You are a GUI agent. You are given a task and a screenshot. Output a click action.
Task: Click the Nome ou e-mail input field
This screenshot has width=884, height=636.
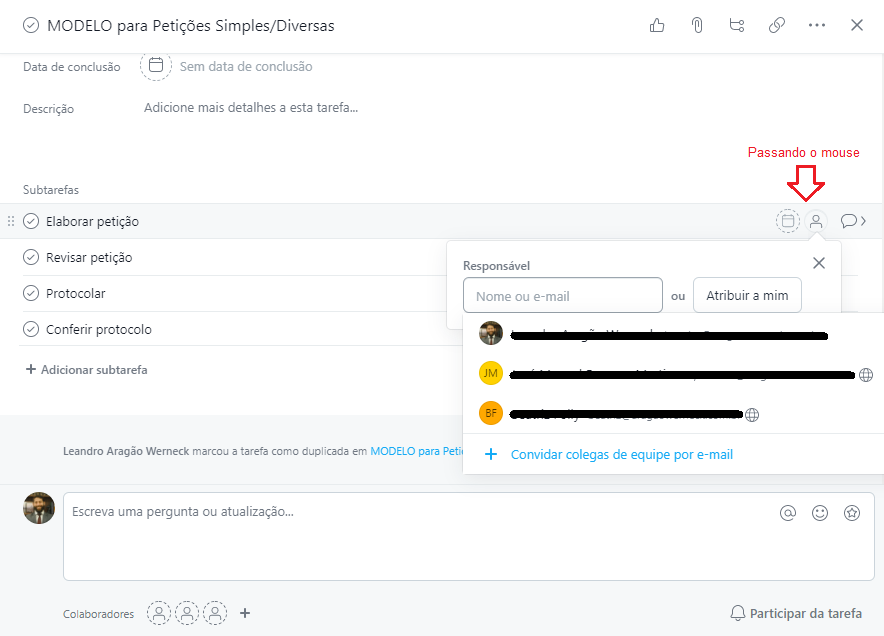point(562,296)
